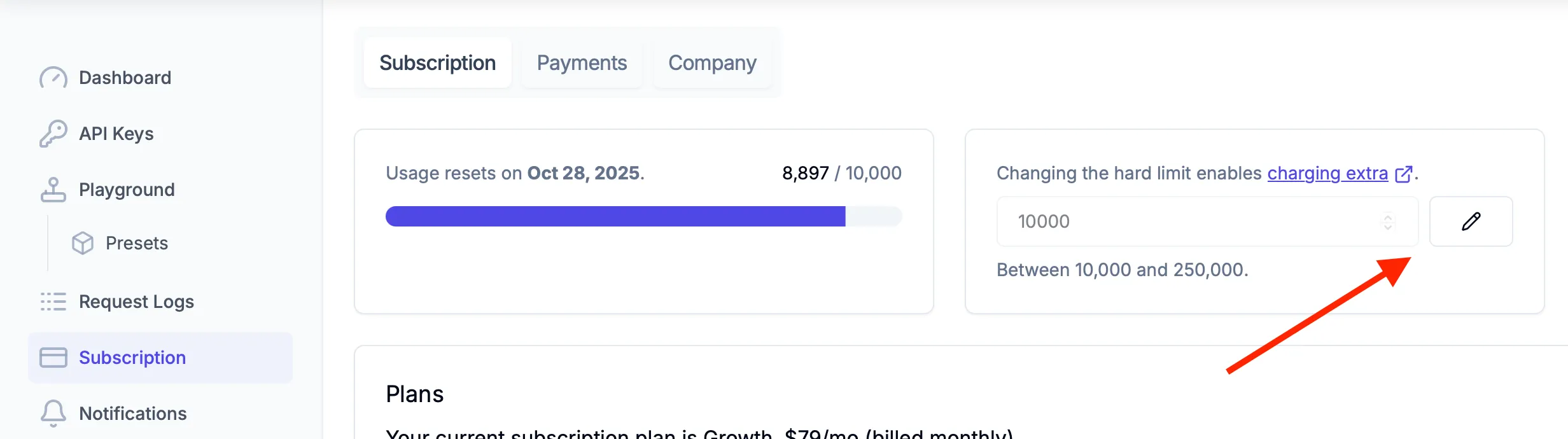Select the Subscription tab at top
Image resolution: width=1568 pixels, height=439 pixels.
click(437, 63)
